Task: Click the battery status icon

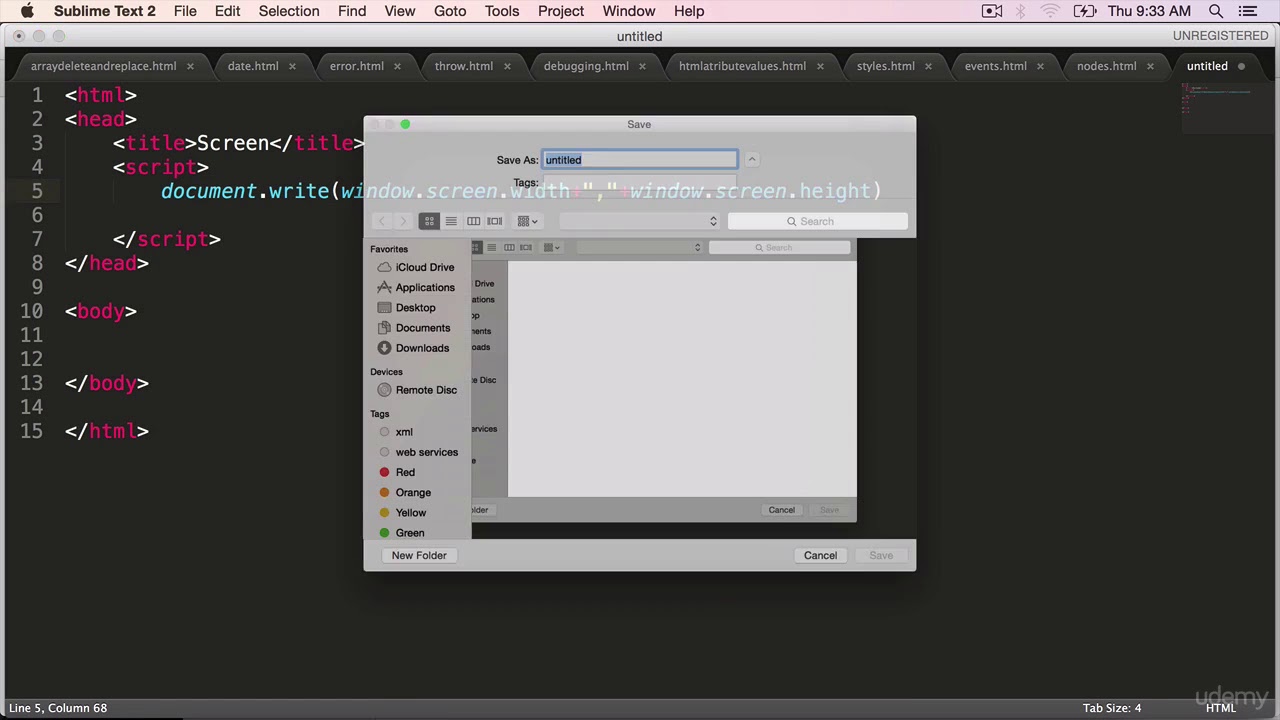Action: (x=1085, y=11)
